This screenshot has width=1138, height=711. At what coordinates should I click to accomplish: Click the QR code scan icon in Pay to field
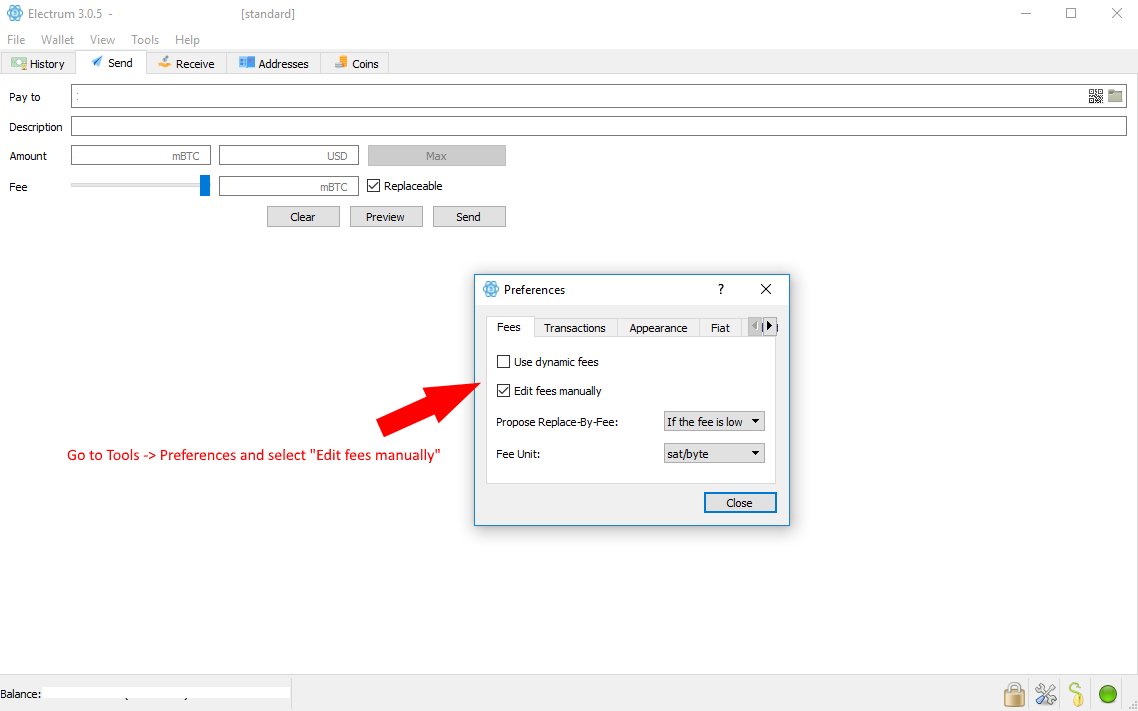1095,96
